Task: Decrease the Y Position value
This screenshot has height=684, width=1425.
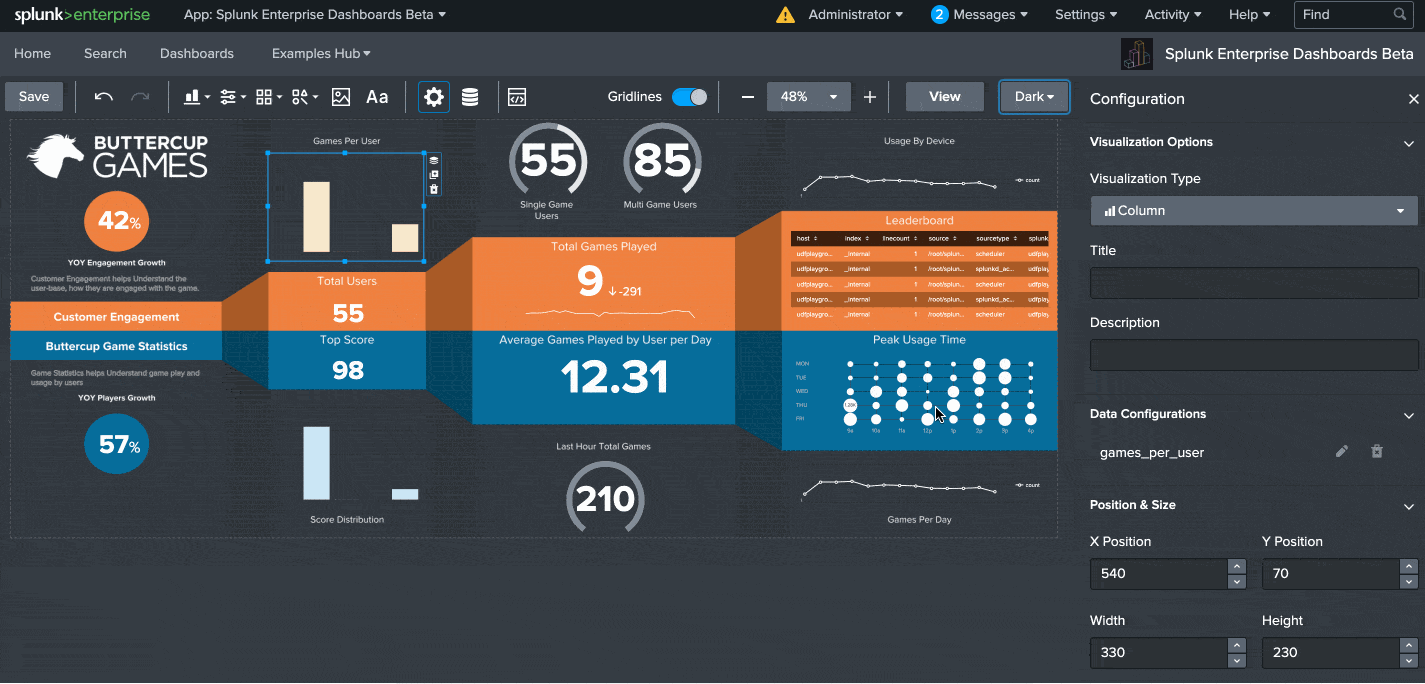Action: (x=1409, y=582)
